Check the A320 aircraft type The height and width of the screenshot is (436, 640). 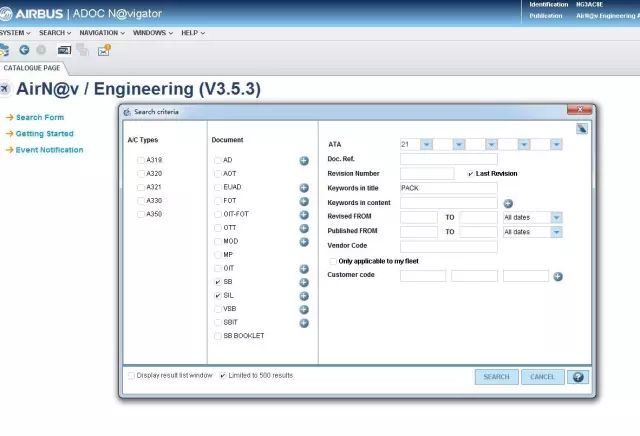(141, 174)
